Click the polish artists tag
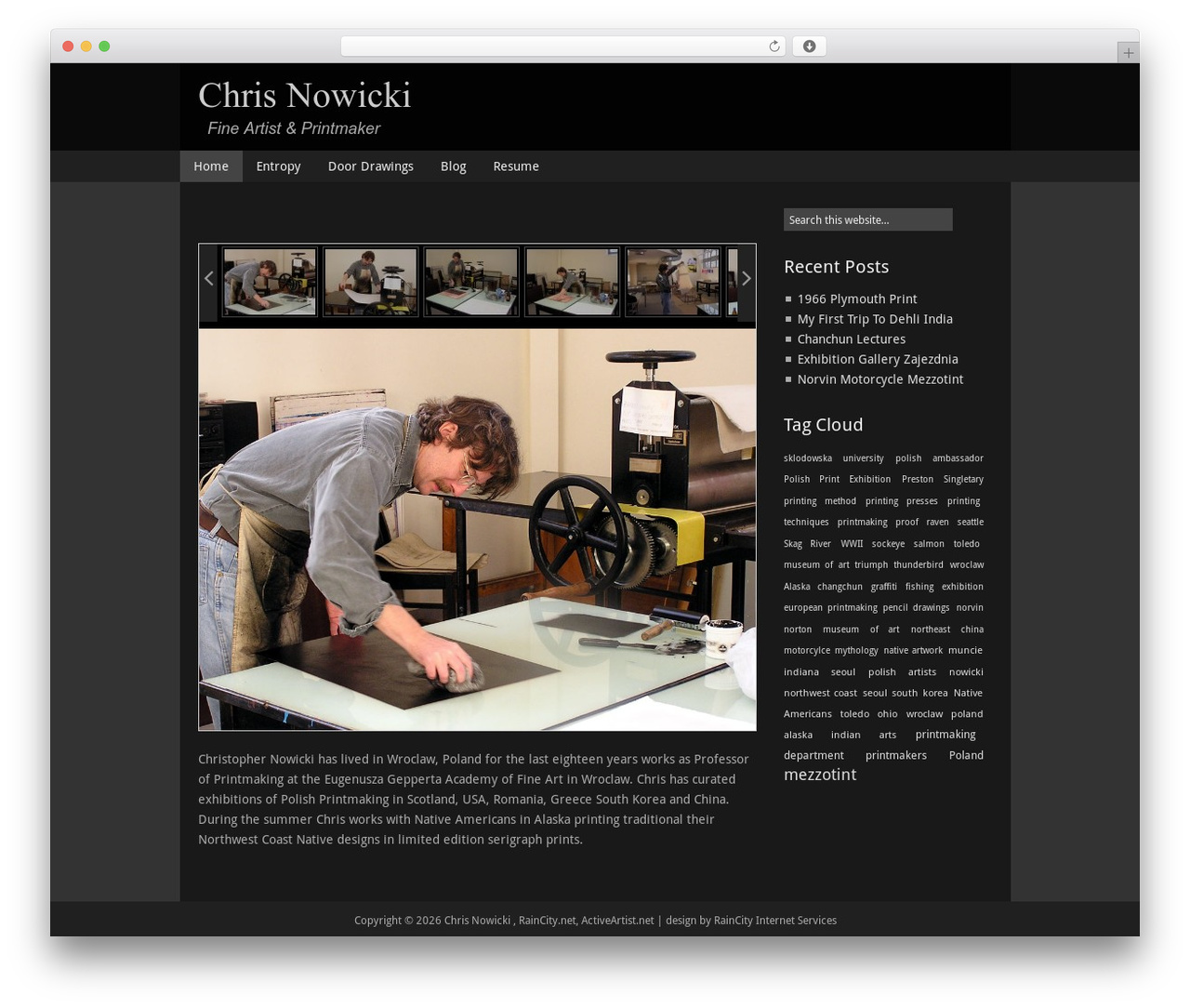This screenshot has width=1190, height=1008. coord(902,672)
